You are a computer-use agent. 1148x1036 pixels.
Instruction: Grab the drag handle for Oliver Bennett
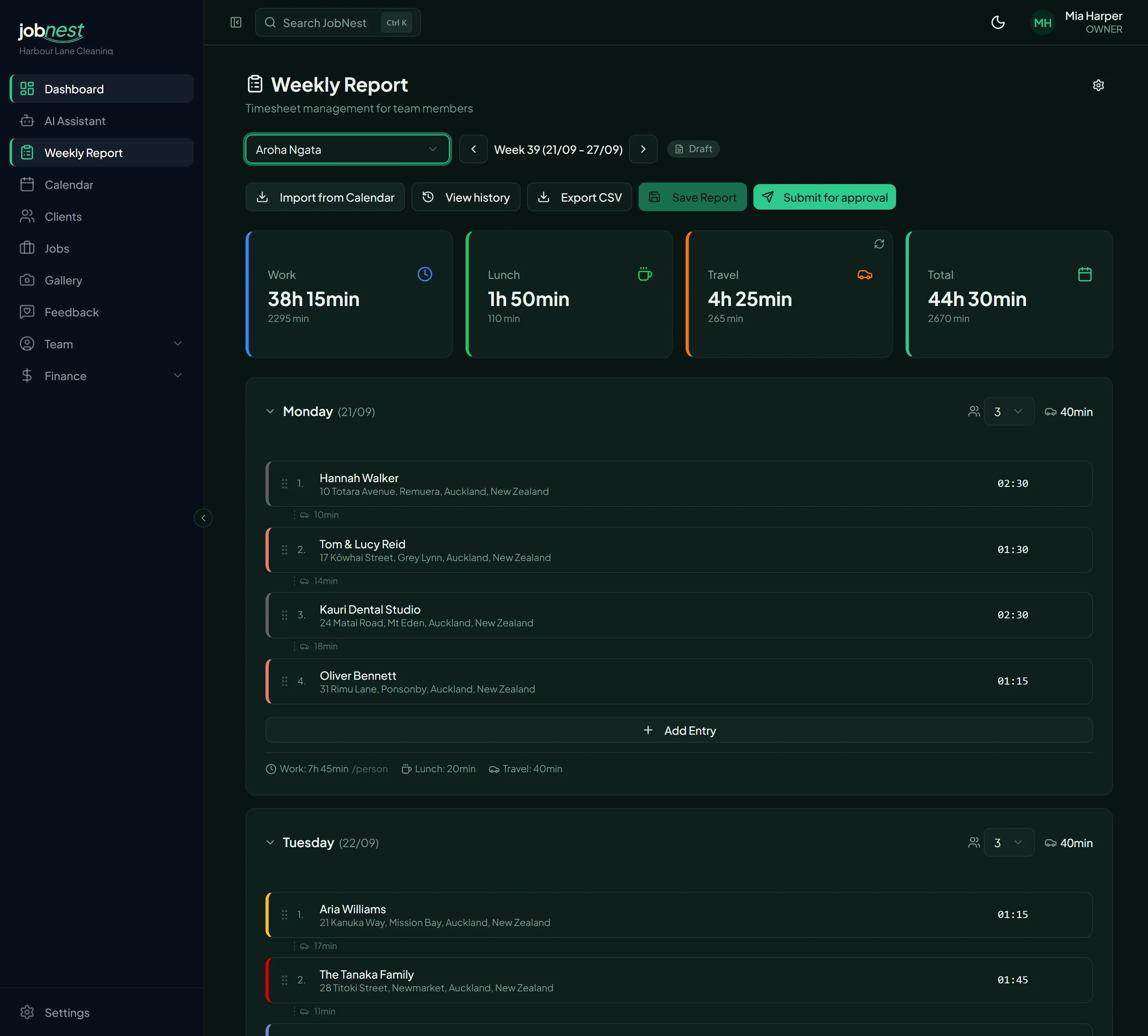point(285,681)
